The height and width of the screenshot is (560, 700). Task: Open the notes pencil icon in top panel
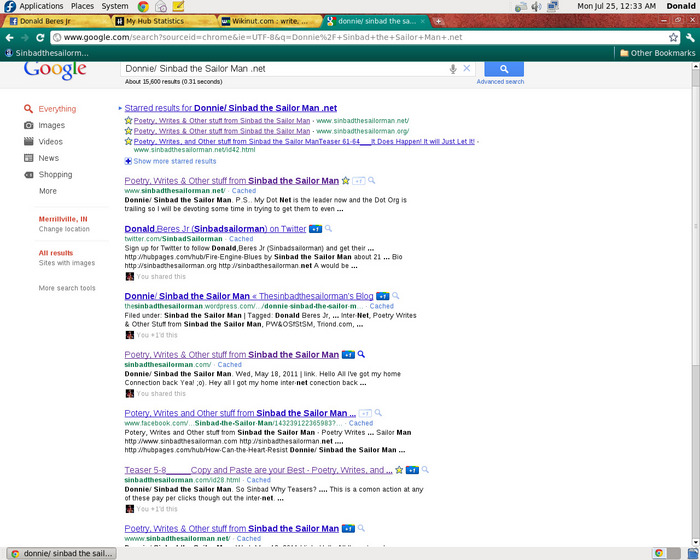click(x=178, y=6)
